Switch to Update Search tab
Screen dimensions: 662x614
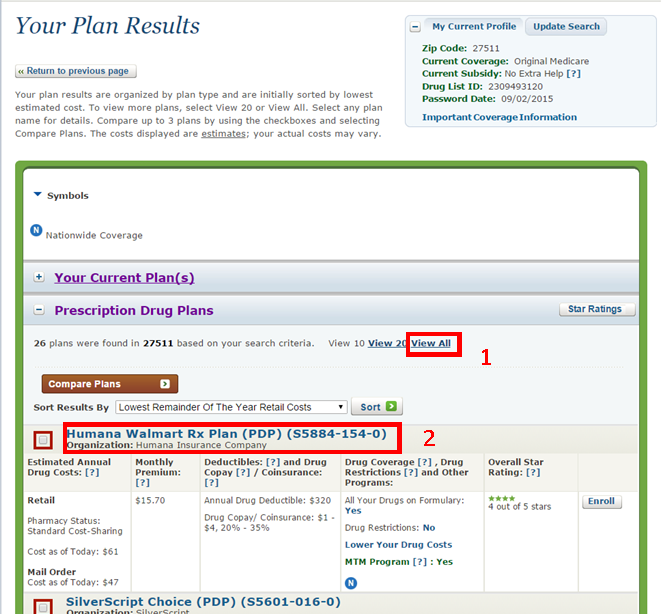tap(566, 27)
